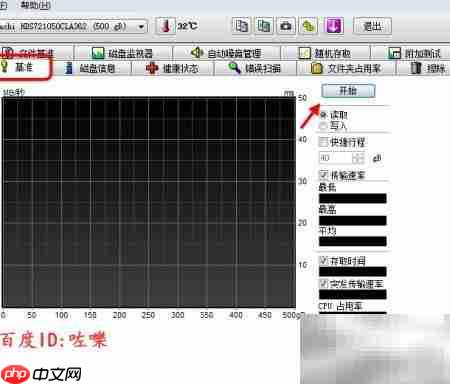Open the hard drive selection dropdown
This screenshot has height=384, width=450.
point(141,26)
